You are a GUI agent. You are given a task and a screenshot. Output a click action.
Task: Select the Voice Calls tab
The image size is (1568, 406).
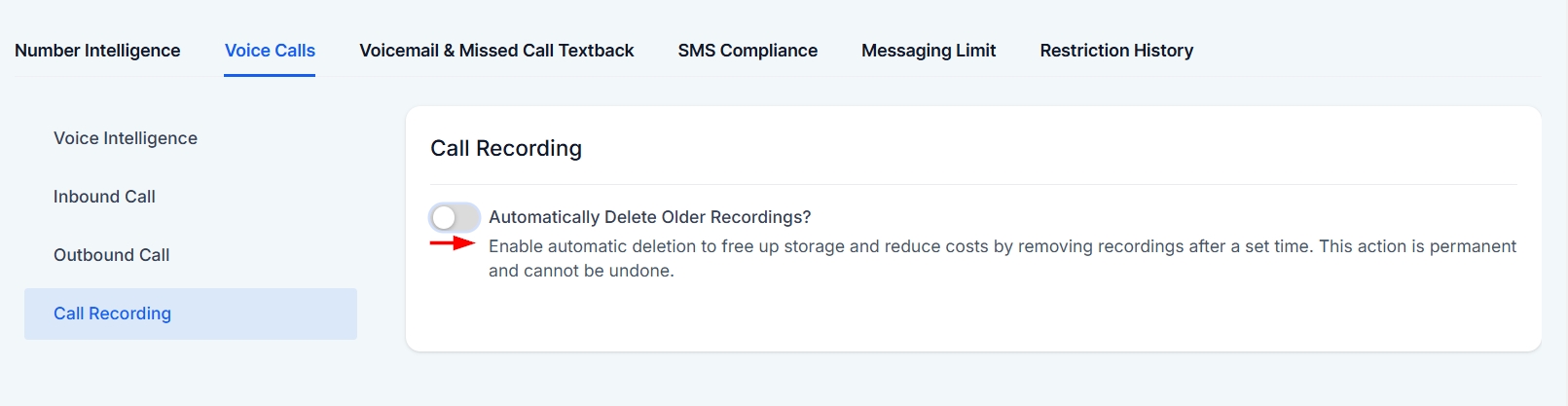coord(270,51)
